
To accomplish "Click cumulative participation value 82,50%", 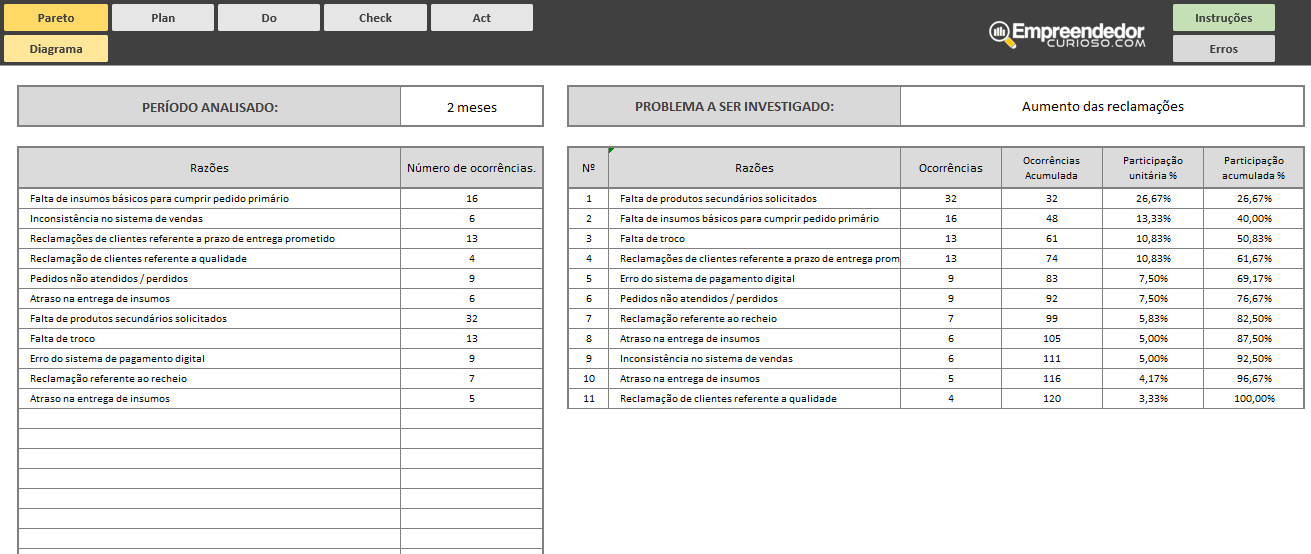I will [x=1254, y=318].
